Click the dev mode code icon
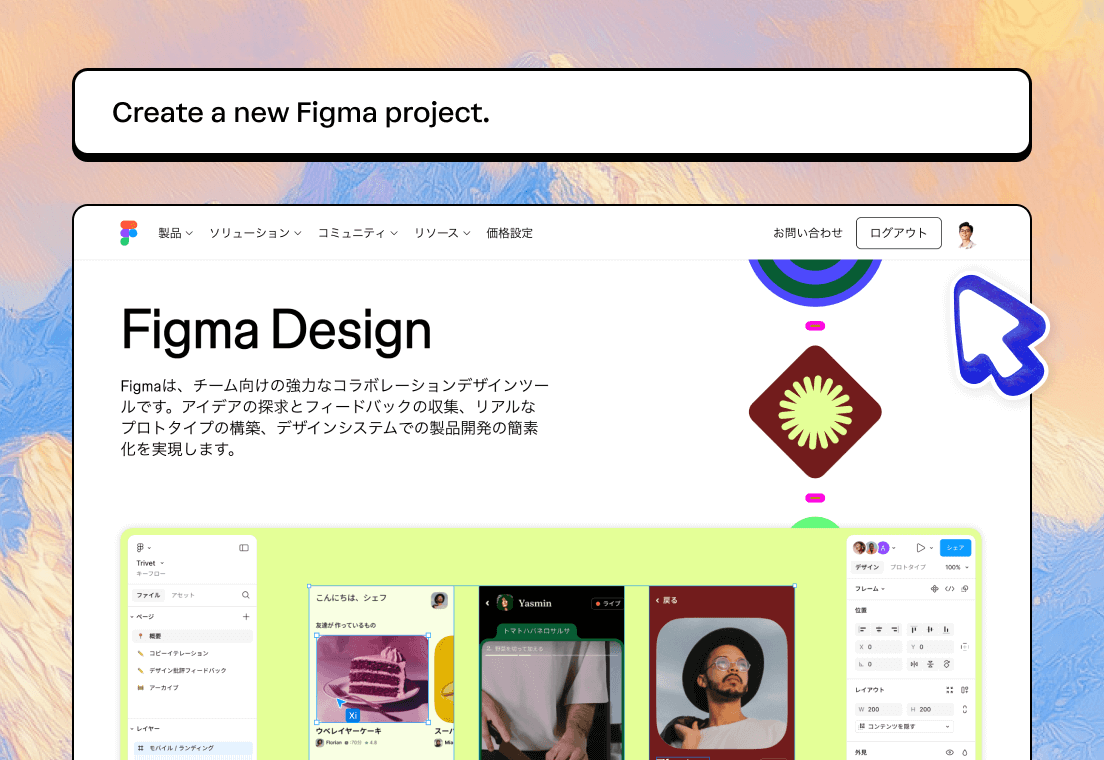 tap(949, 589)
